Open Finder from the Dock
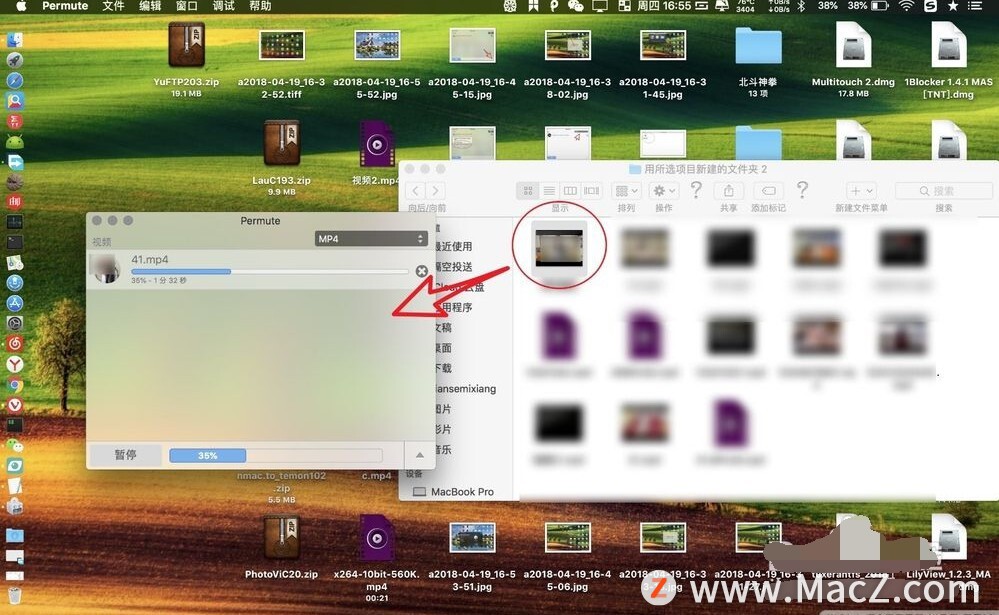 point(15,40)
